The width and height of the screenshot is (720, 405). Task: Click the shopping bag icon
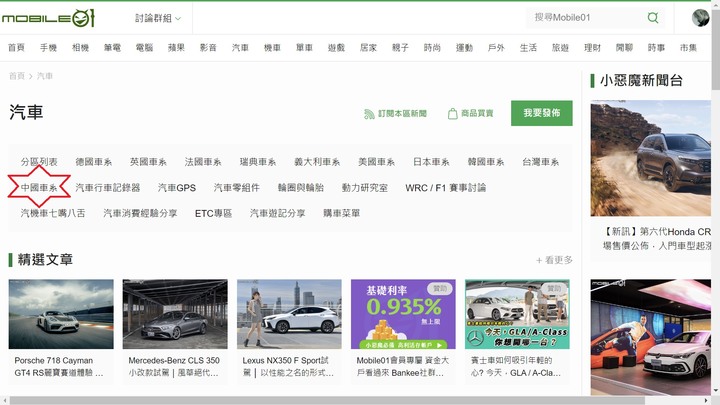click(452, 113)
